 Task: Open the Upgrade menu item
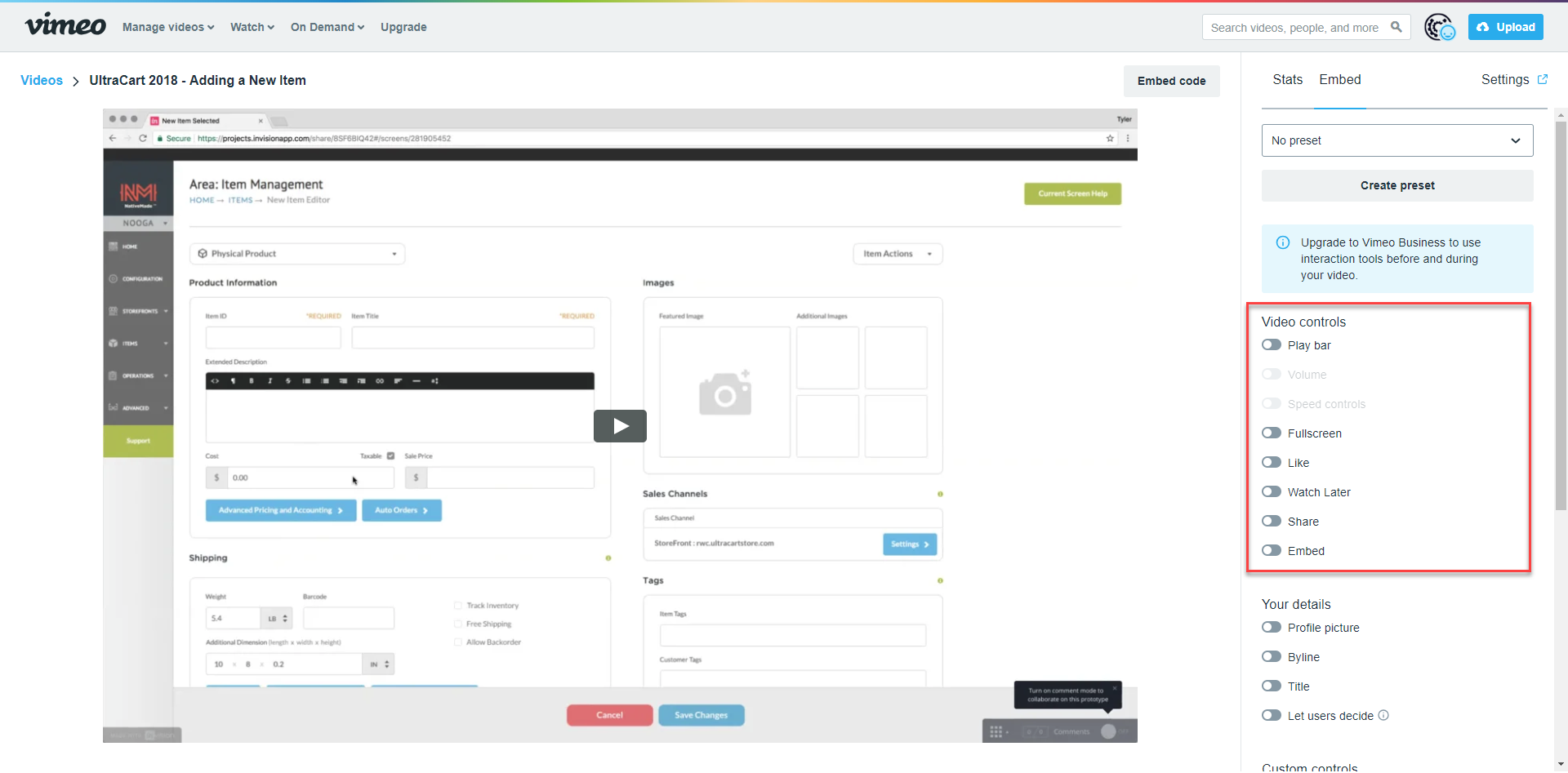(403, 27)
